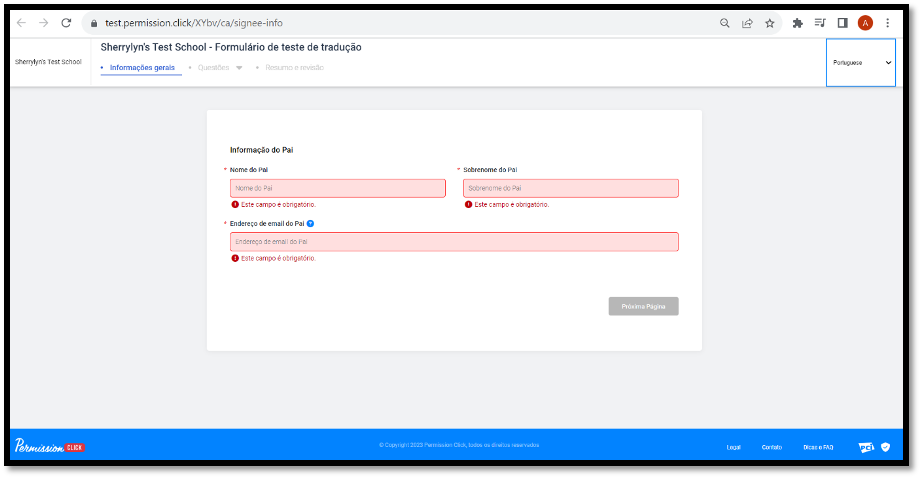922x480 pixels.
Task: Click the Permission Click logo in footer
Action: tap(50, 446)
